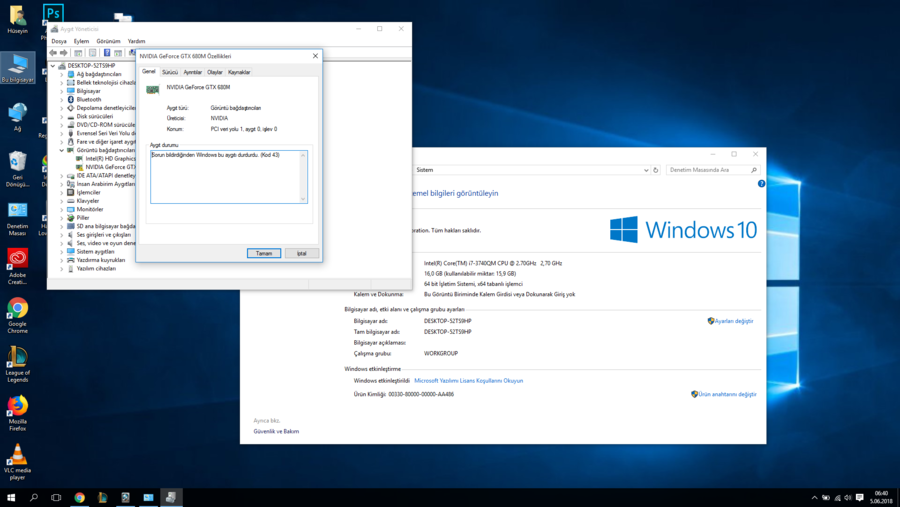The height and width of the screenshot is (507, 900).
Task: Open the Olaylar tab
Action: click(214, 72)
